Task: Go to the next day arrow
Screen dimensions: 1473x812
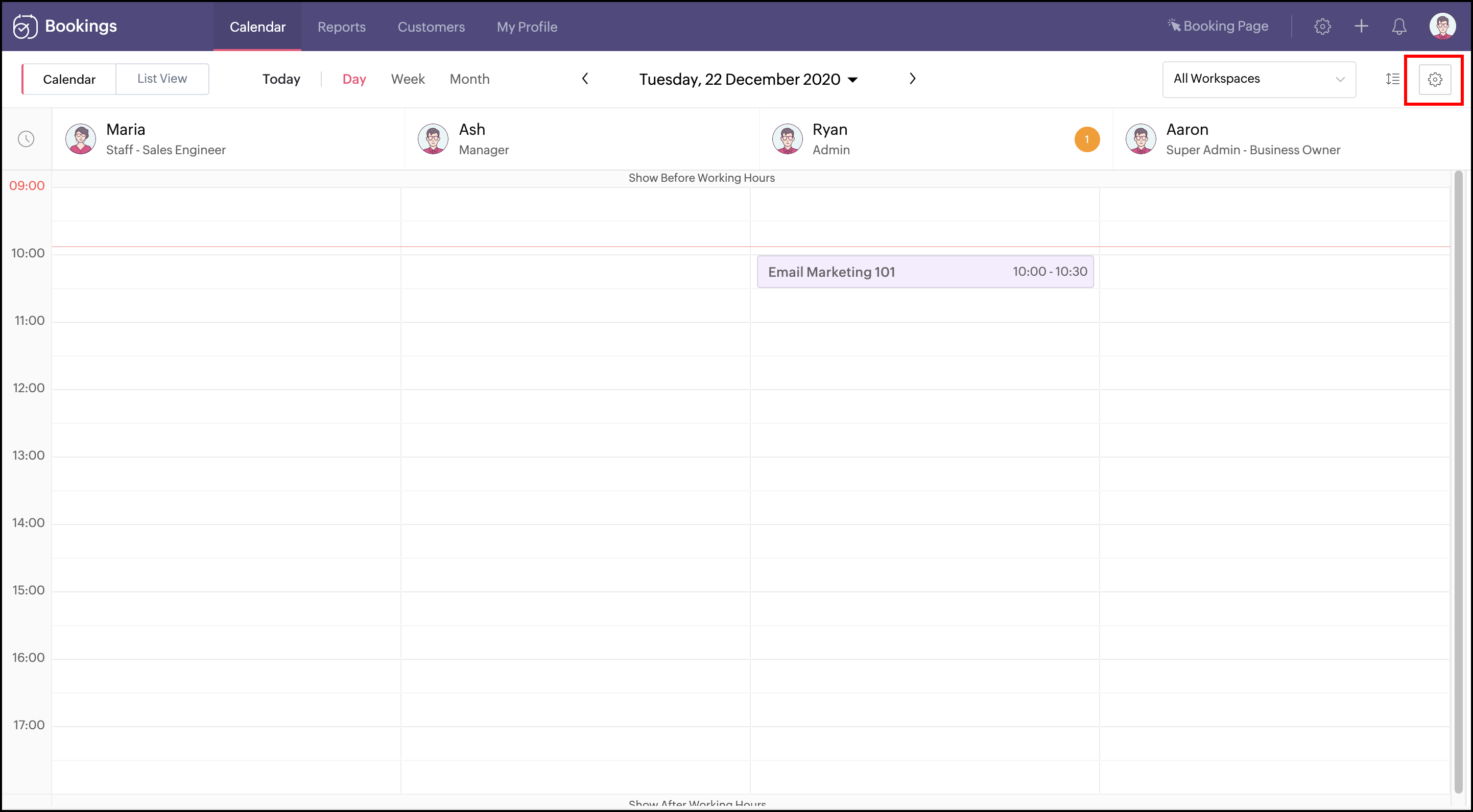Action: tap(912, 78)
